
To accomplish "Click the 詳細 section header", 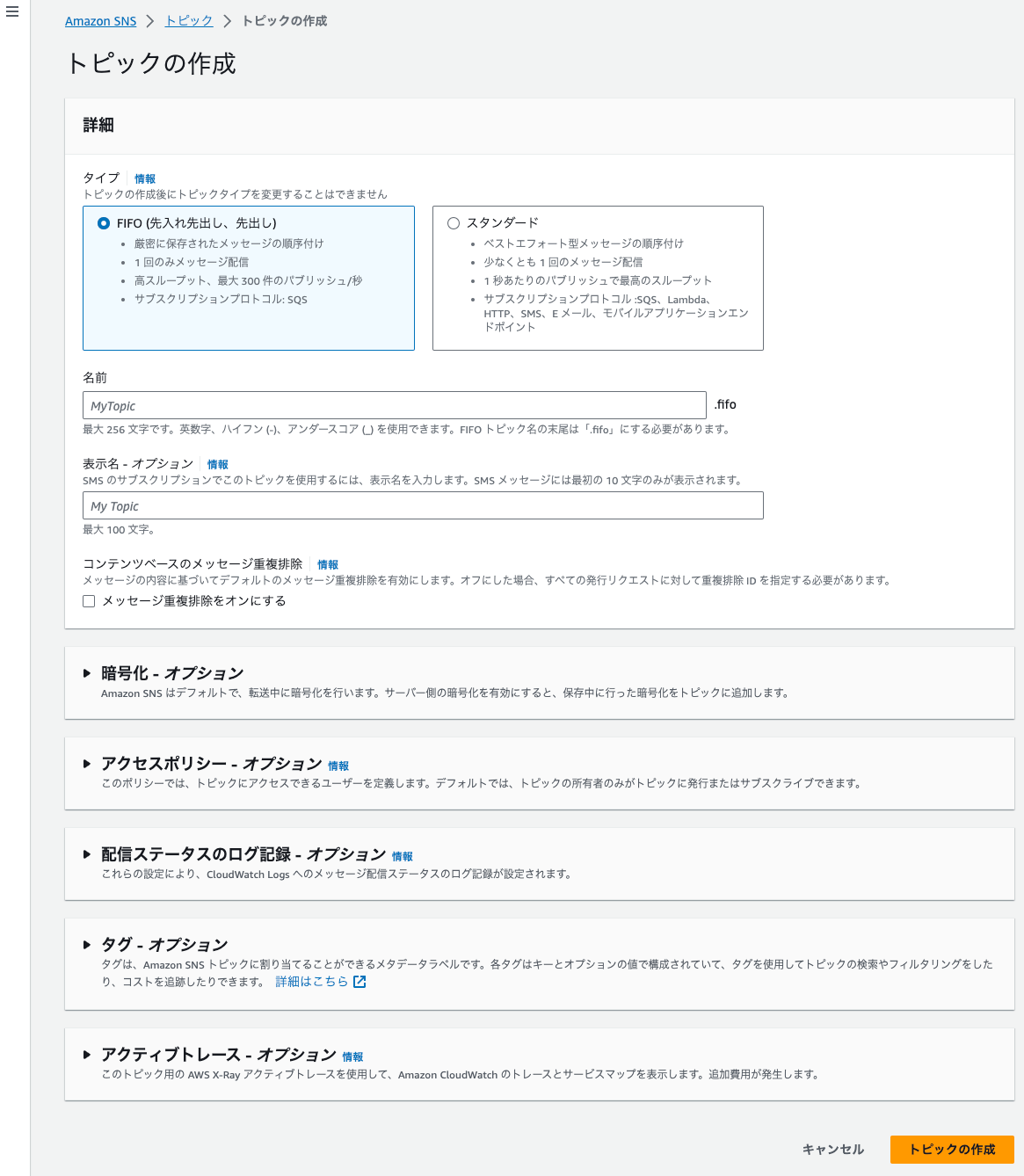I will pos(98,125).
